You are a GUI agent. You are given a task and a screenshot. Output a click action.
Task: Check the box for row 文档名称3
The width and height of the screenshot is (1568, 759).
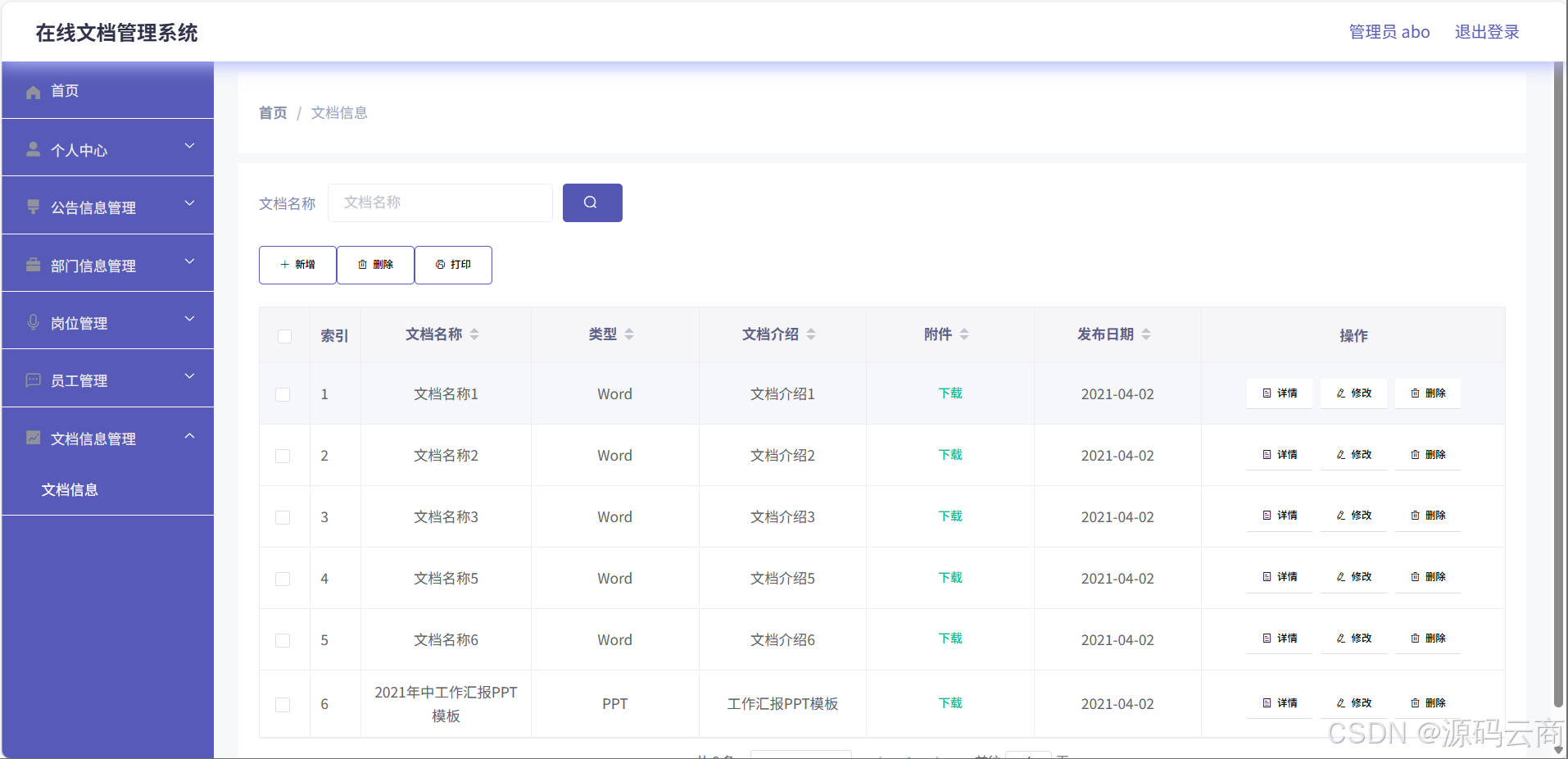(x=283, y=517)
